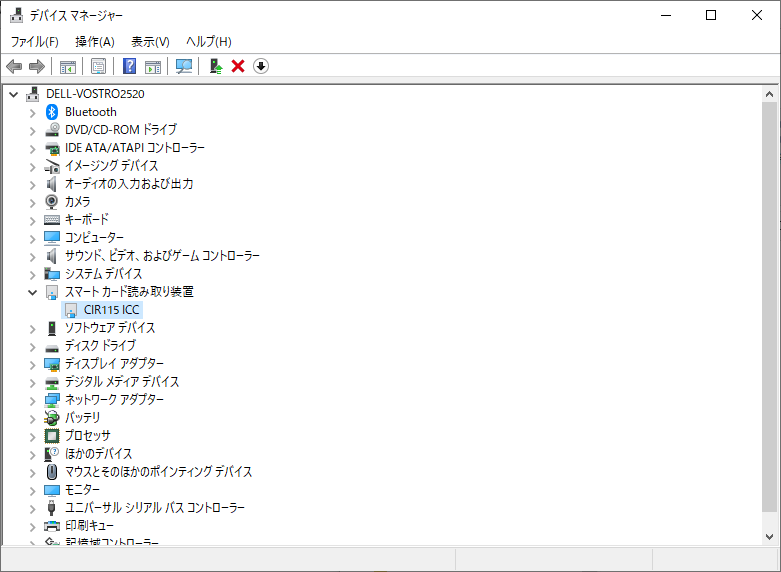Select the DELL-VOSTRO2520 root node
Screen dimensions: 781x572
pyautogui.click(x=95, y=94)
